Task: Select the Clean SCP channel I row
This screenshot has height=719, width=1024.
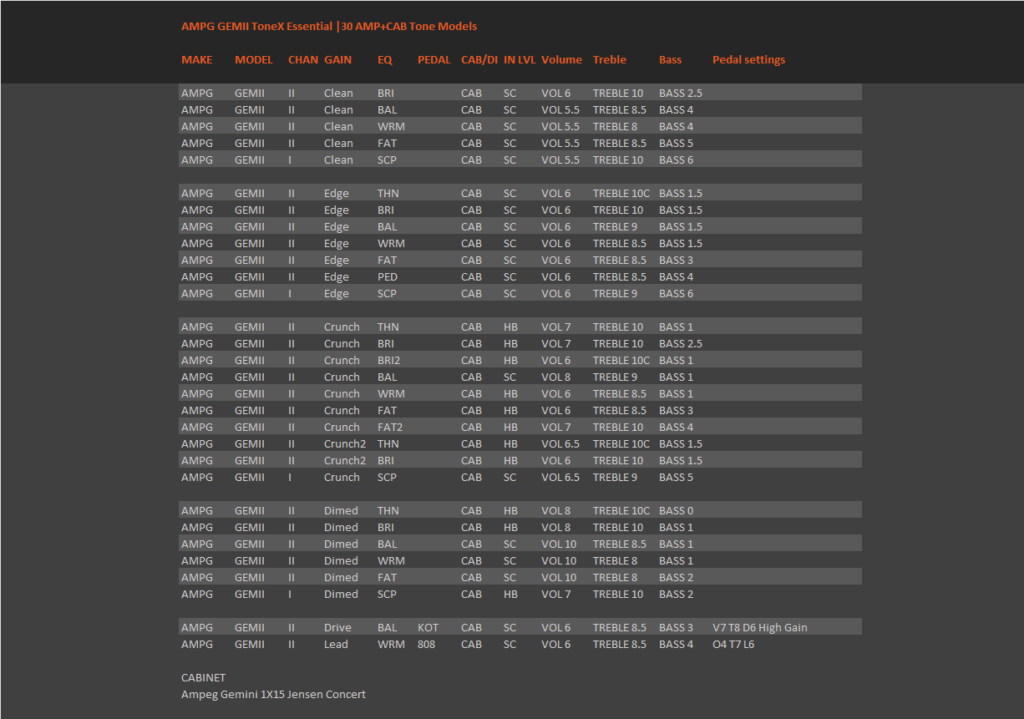Action: click(x=520, y=159)
